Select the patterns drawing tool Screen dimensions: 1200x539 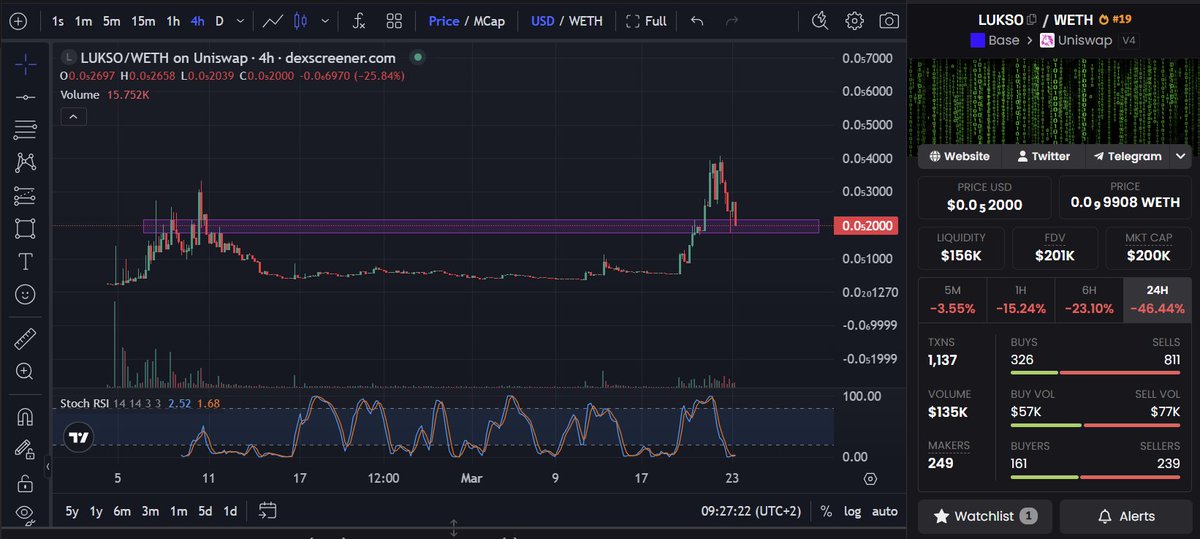point(26,162)
